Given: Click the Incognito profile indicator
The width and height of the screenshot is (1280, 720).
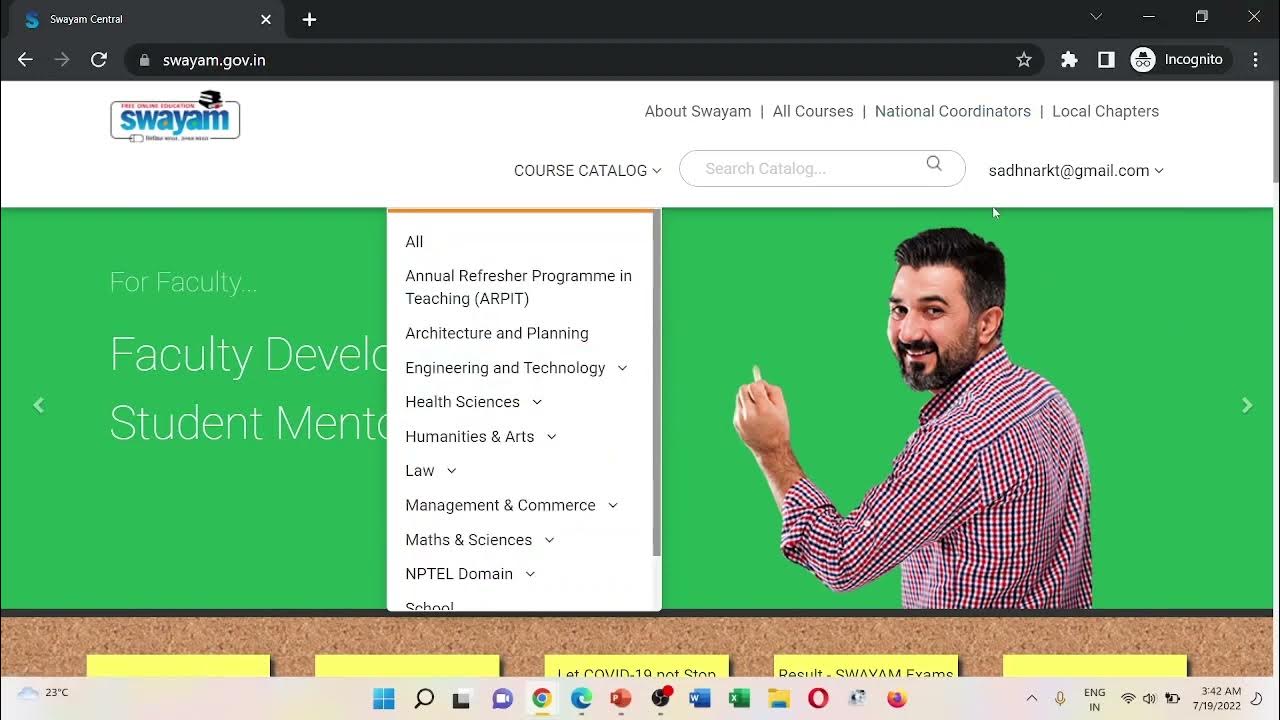Looking at the screenshot, I should pyautogui.click(x=1178, y=60).
